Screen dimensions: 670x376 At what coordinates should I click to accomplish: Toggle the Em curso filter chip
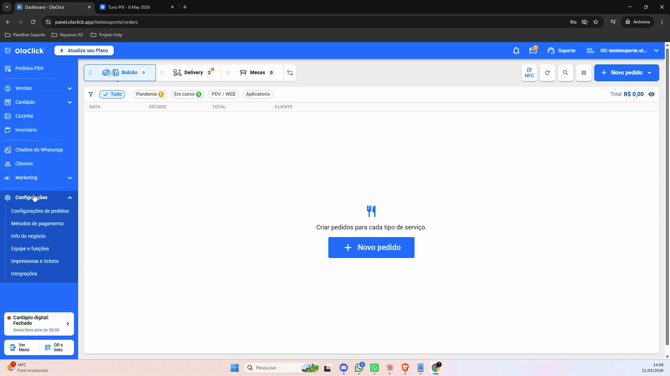click(x=187, y=94)
